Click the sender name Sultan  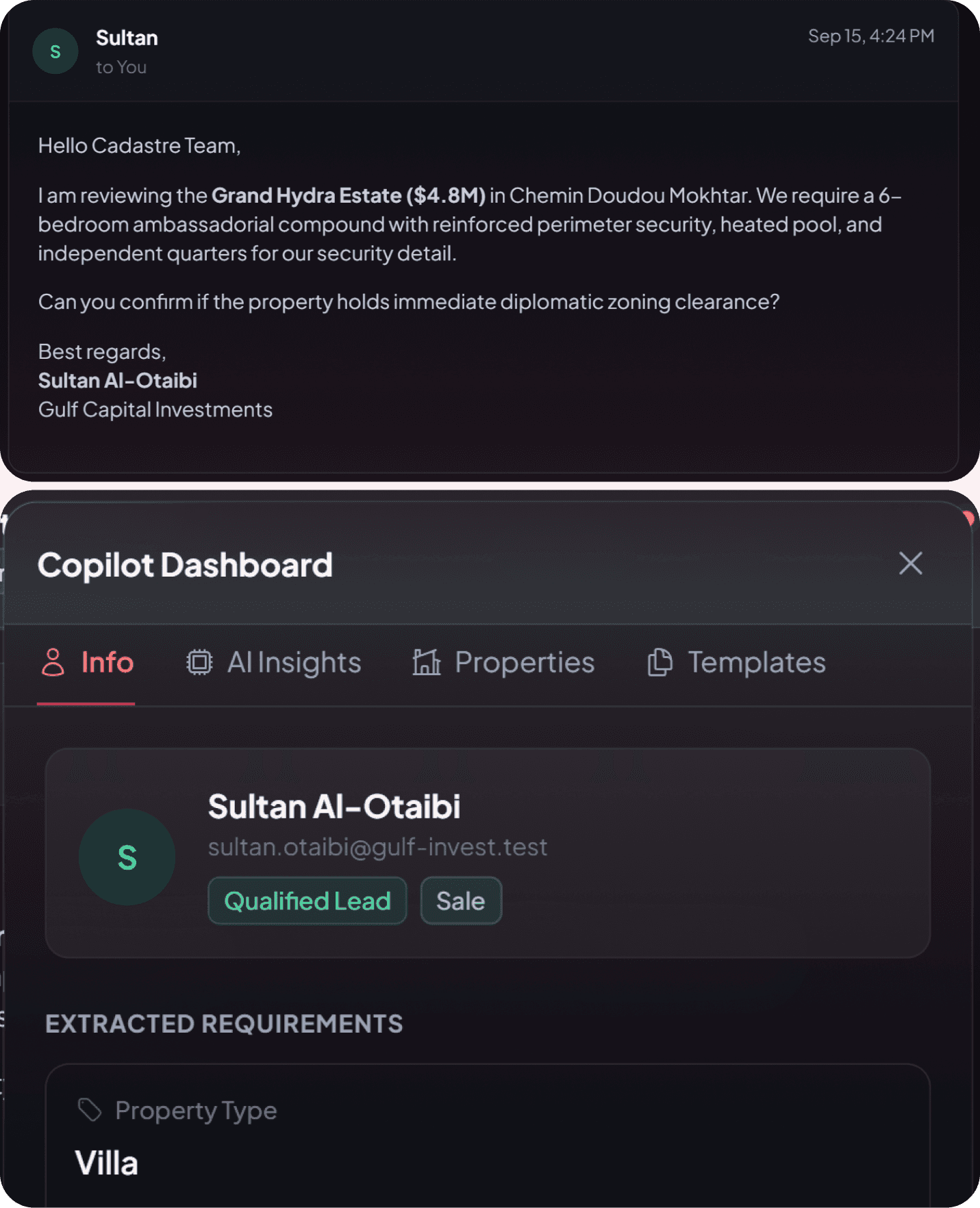coord(127,38)
